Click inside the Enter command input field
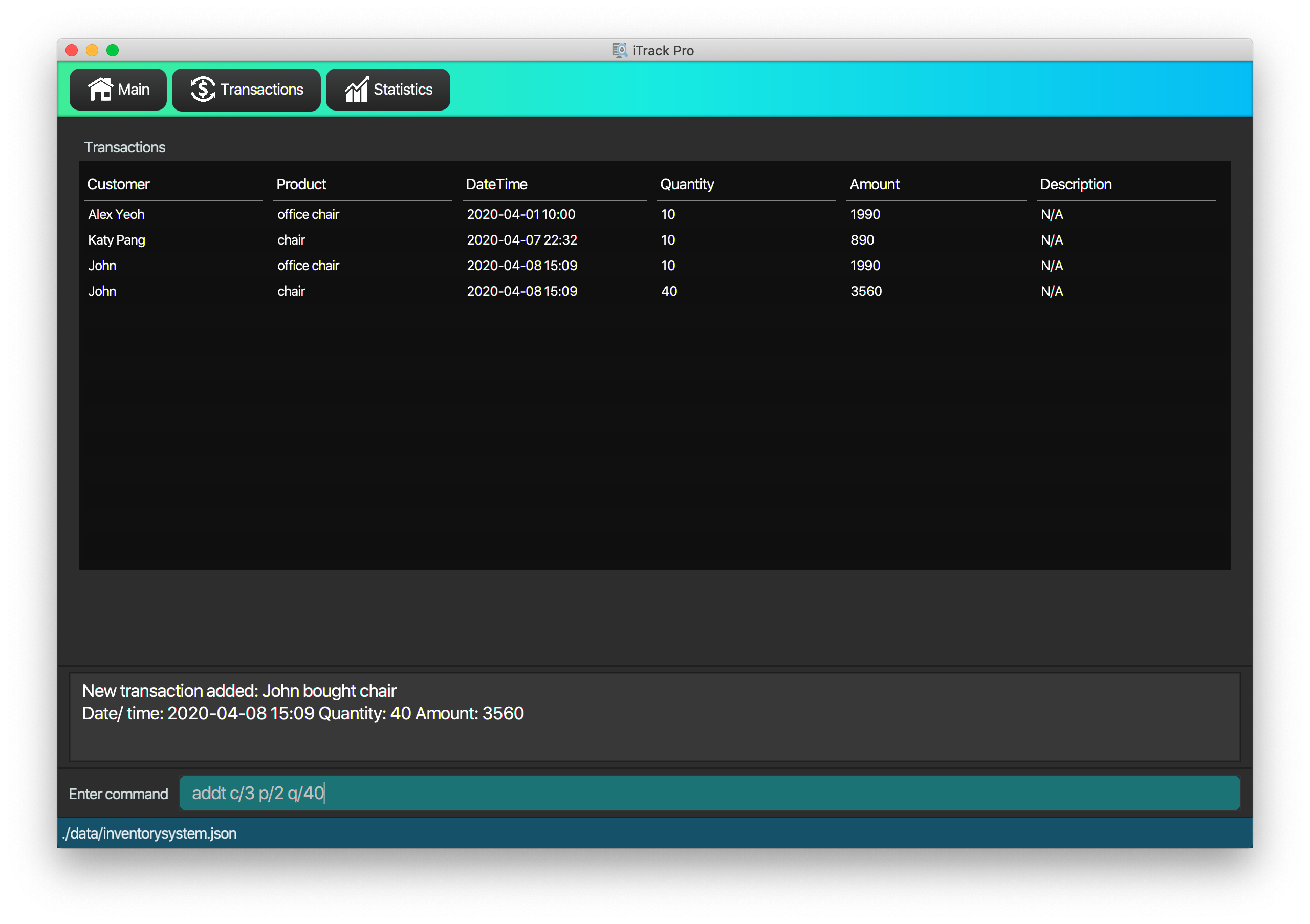 coord(709,793)
